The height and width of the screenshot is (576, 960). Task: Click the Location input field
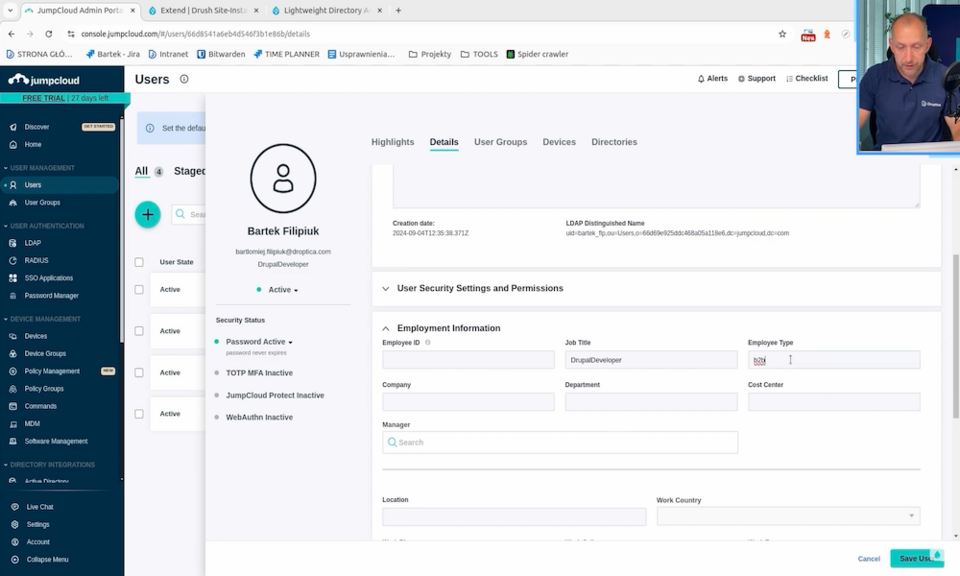[514, 517]
